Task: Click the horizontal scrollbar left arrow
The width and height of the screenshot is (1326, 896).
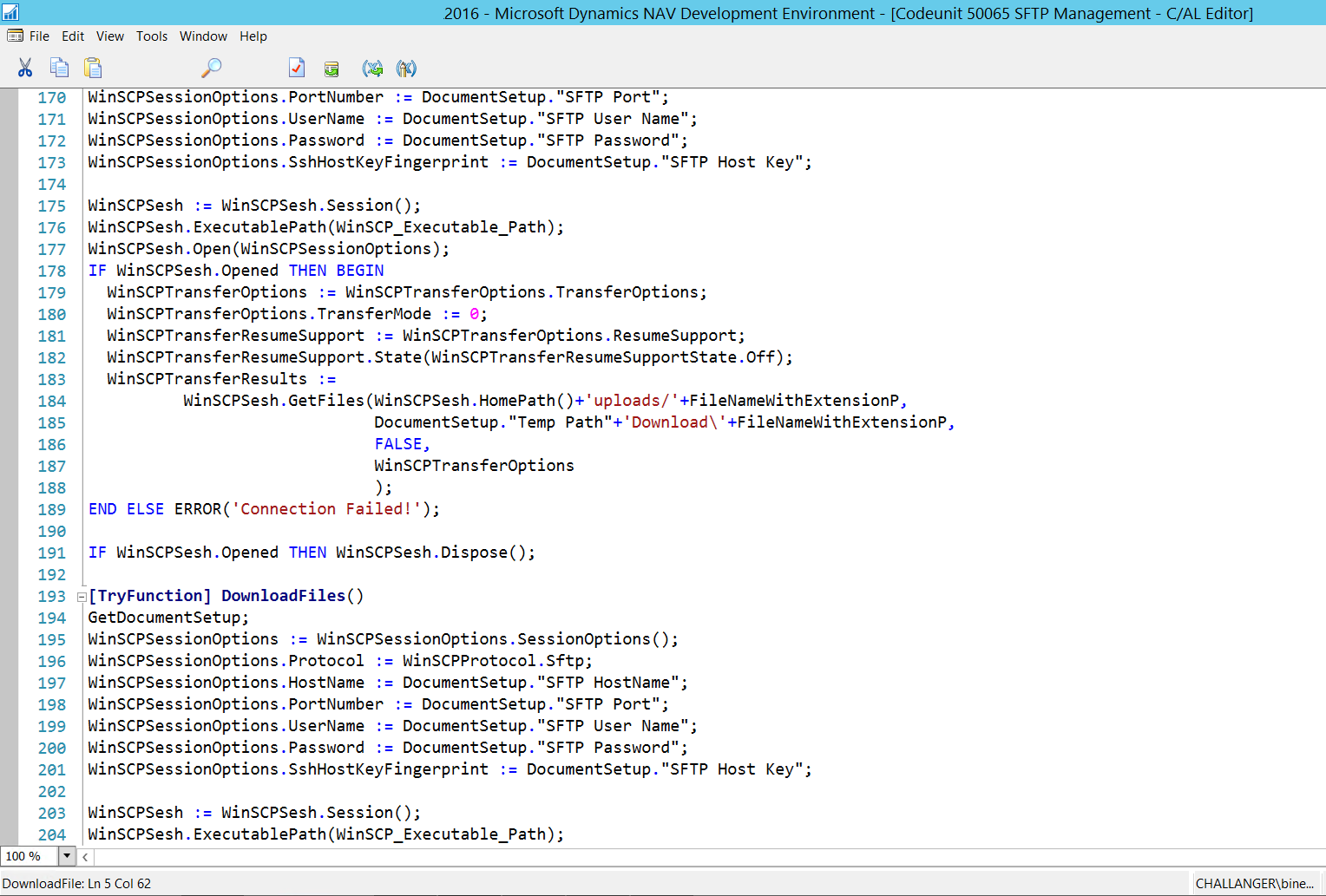Action: pos(84,856)
